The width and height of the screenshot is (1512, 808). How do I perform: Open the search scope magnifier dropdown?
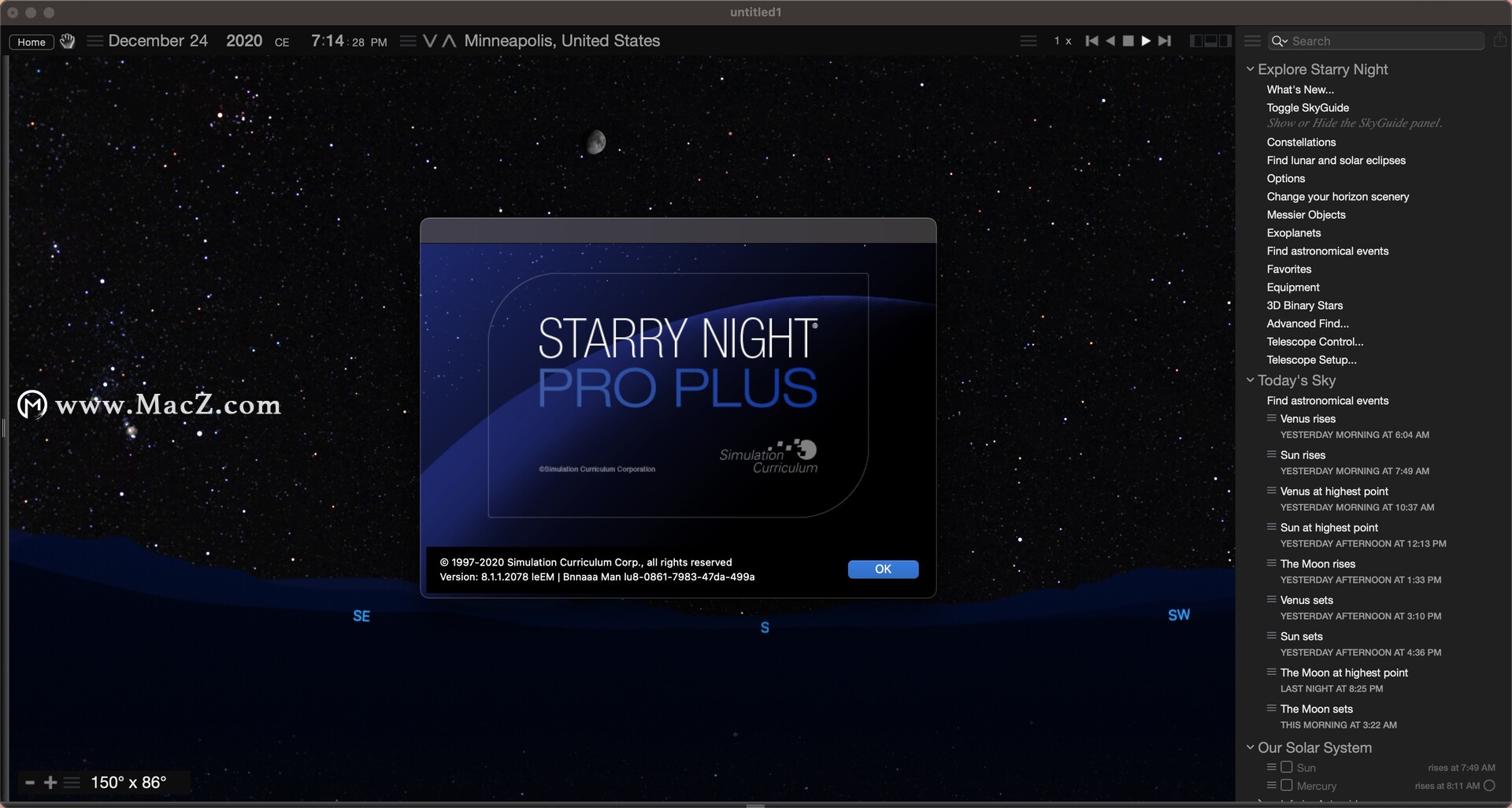1280,42
